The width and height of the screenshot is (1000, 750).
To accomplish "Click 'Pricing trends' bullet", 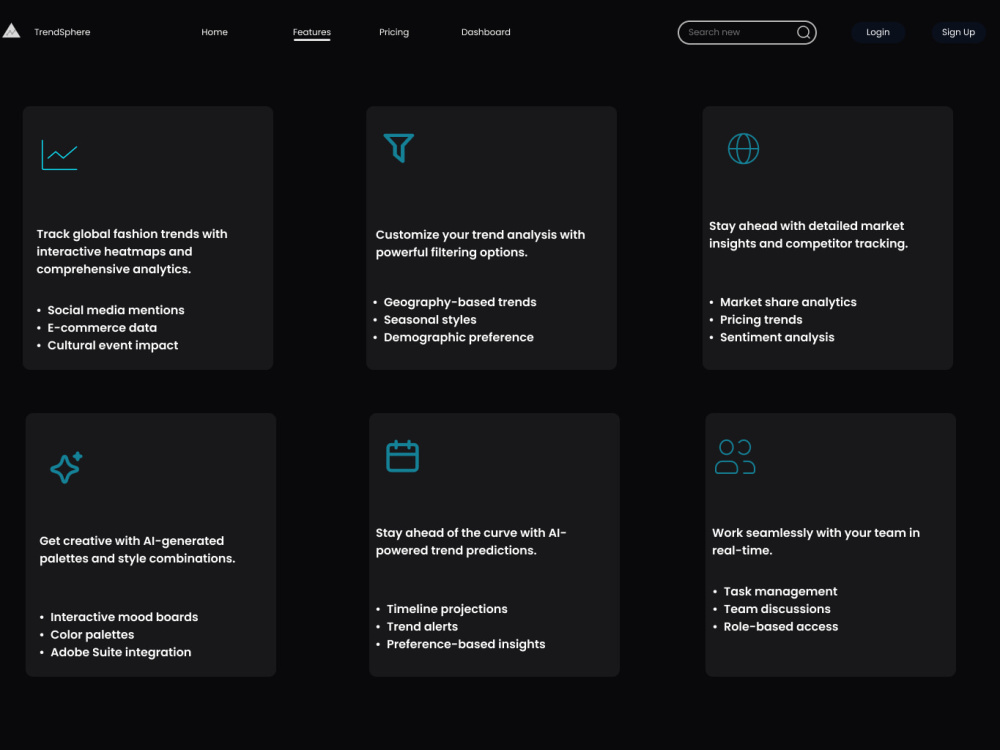I will click(761, 320).
